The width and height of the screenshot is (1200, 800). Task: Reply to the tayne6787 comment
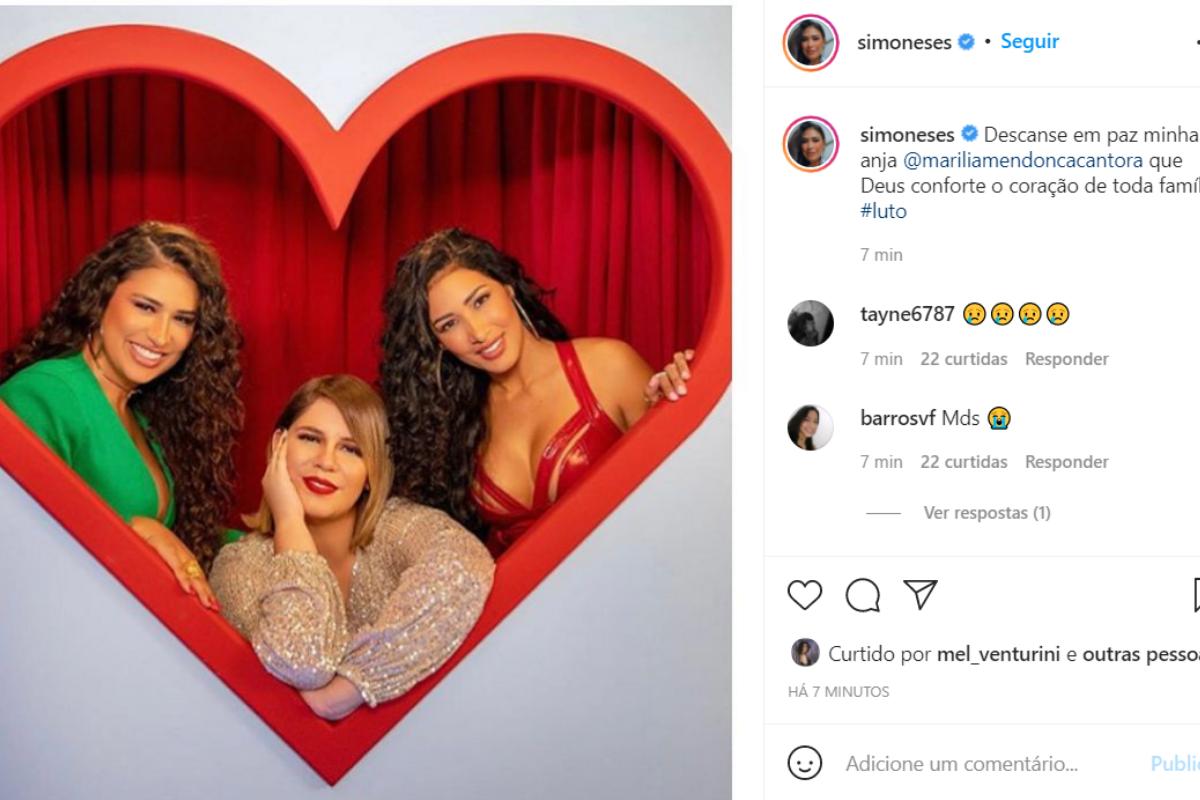point(1066,359)
